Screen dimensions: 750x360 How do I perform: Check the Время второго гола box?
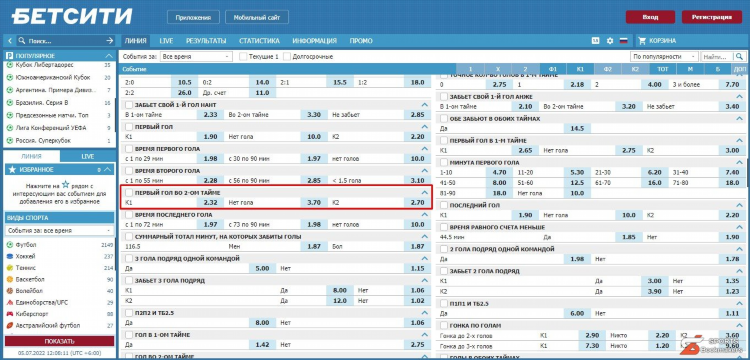tap(129, 171)
